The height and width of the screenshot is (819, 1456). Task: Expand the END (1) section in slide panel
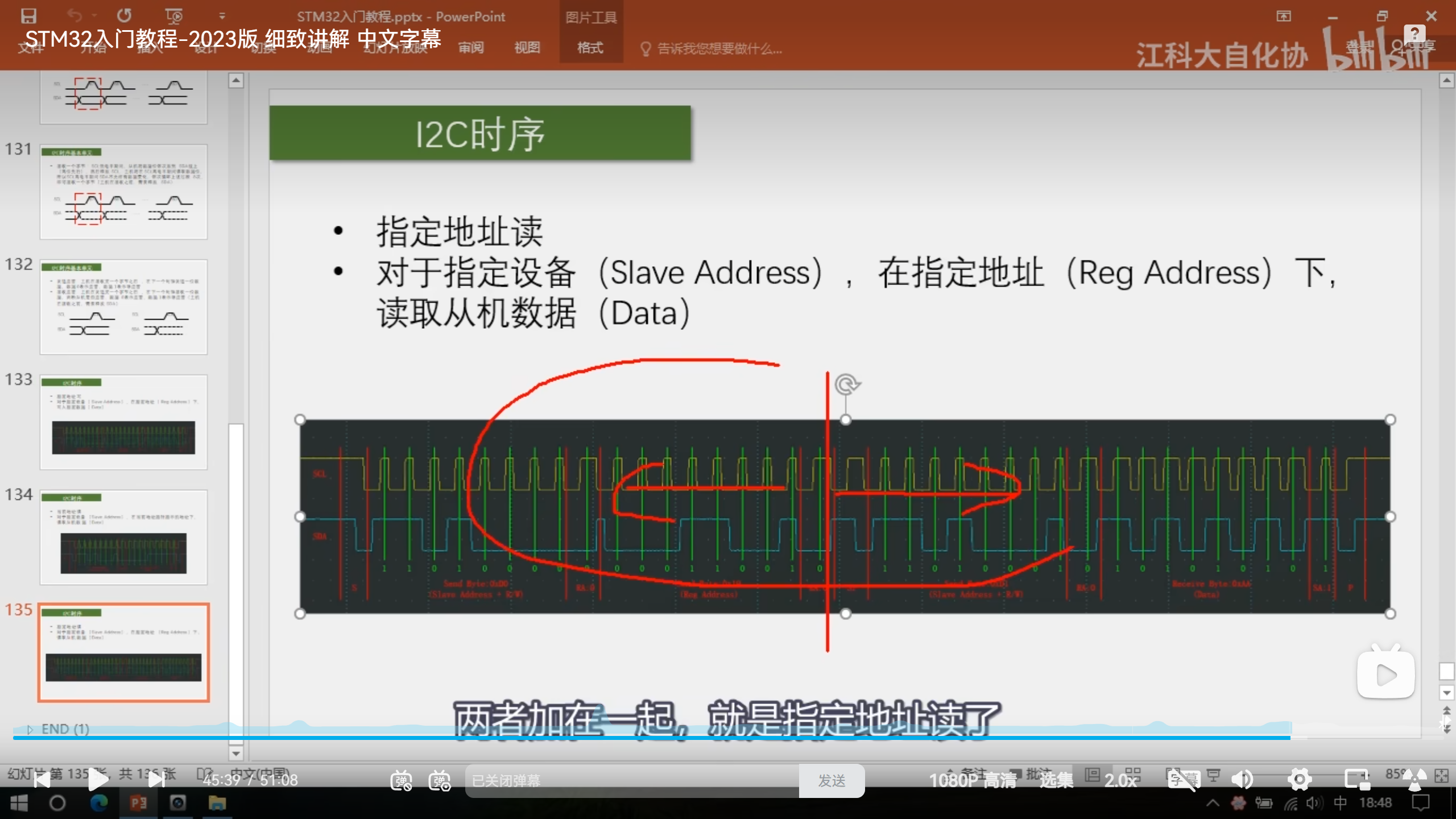(x=30, y=729)
